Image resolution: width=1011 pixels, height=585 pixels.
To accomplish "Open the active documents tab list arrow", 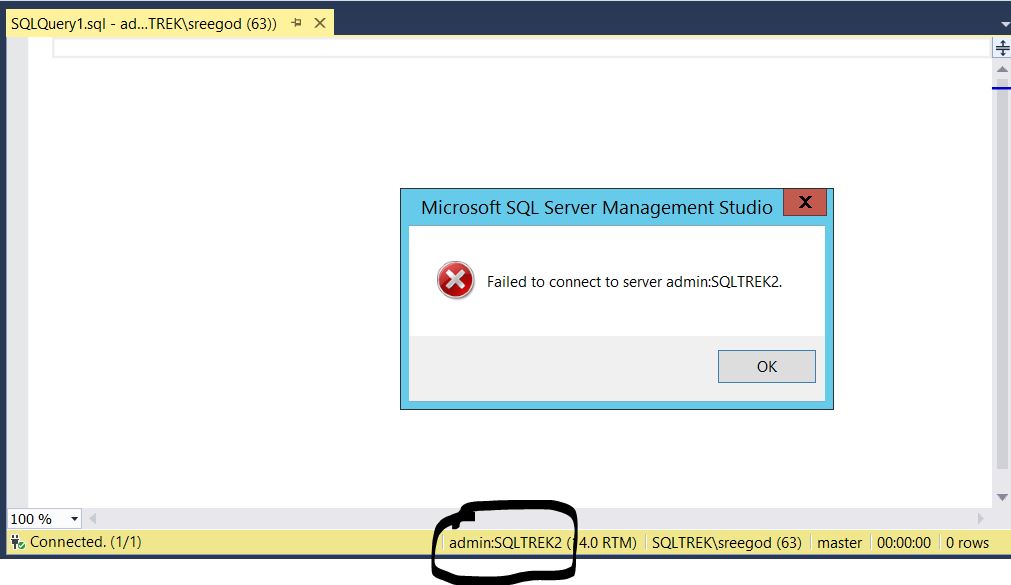I will coord(1003,23).
